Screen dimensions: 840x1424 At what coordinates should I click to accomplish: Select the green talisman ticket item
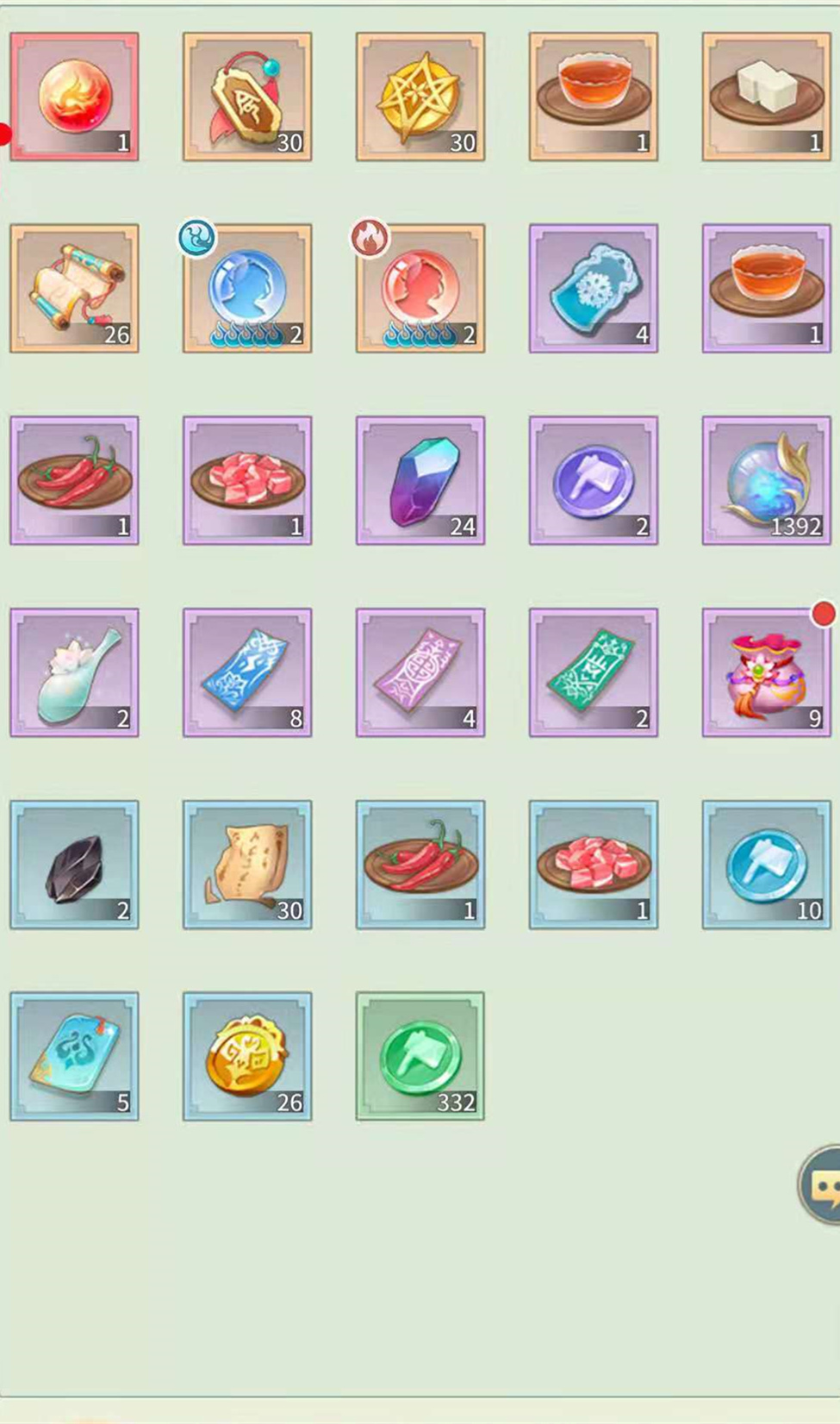pos(594,672)
